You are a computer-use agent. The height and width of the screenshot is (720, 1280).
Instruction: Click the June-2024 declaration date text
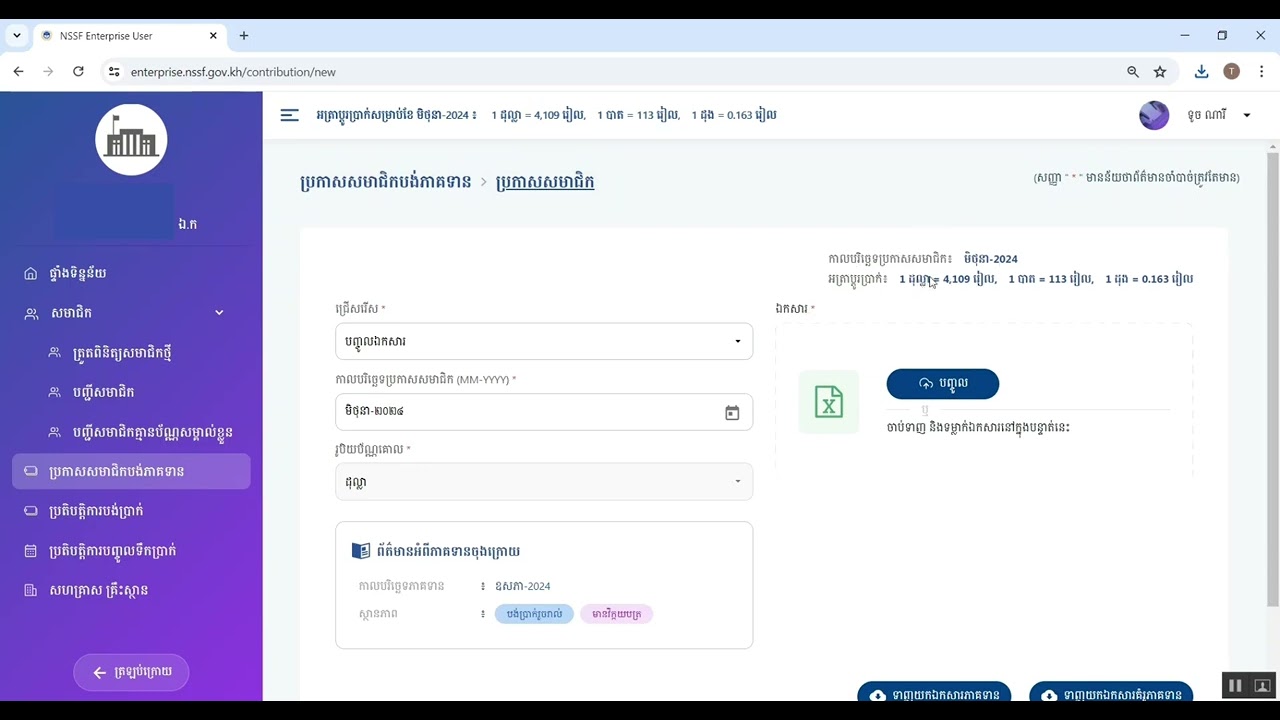click(x=991, y=259)
